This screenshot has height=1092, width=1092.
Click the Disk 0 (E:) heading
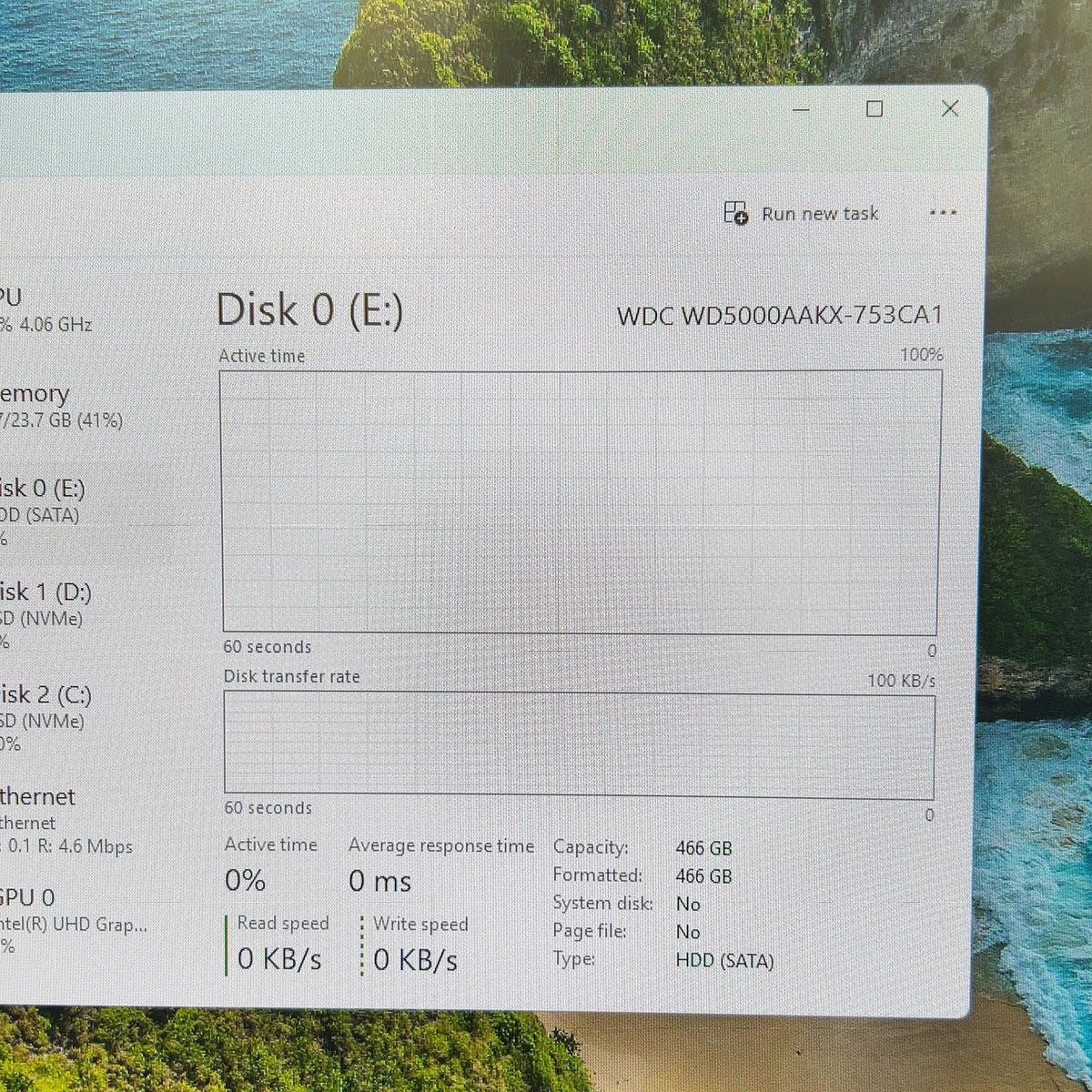(x=309, y=310)
